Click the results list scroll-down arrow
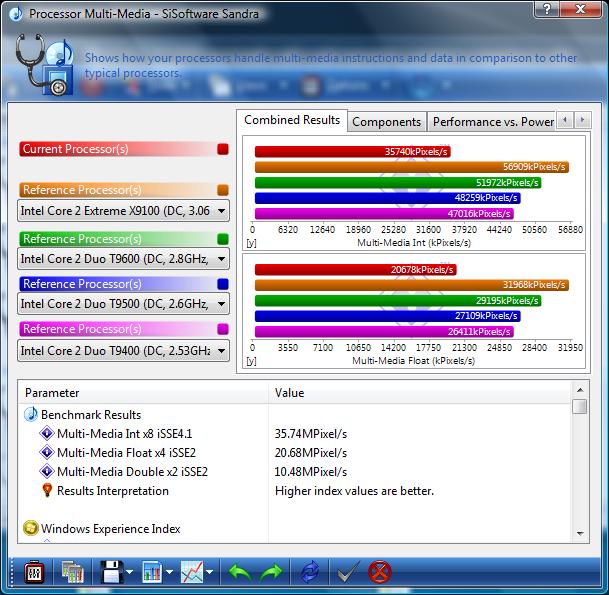 580,533
